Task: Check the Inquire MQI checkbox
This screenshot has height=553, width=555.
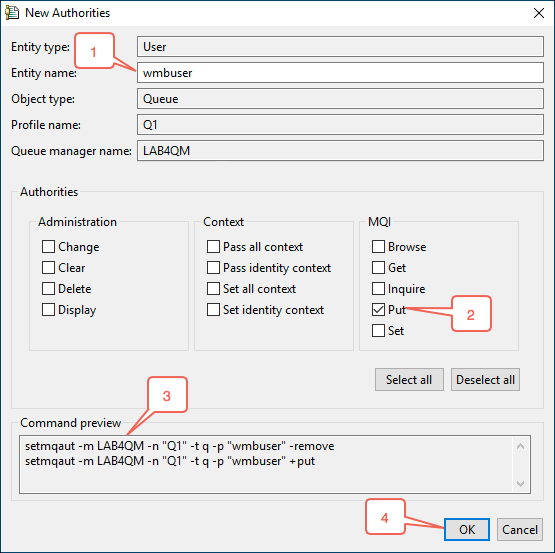Action: pos(378,289)
